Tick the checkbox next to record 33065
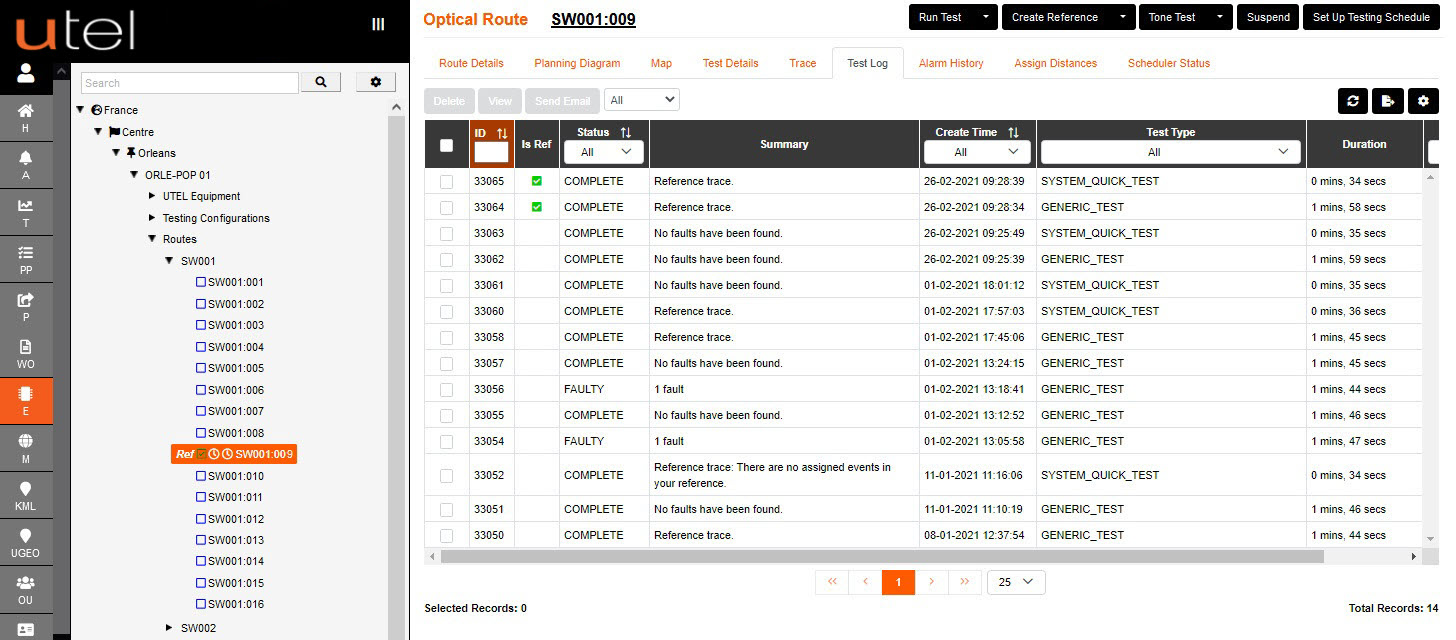Screen dimensions: 1456x640 click(x=446, y=181)
